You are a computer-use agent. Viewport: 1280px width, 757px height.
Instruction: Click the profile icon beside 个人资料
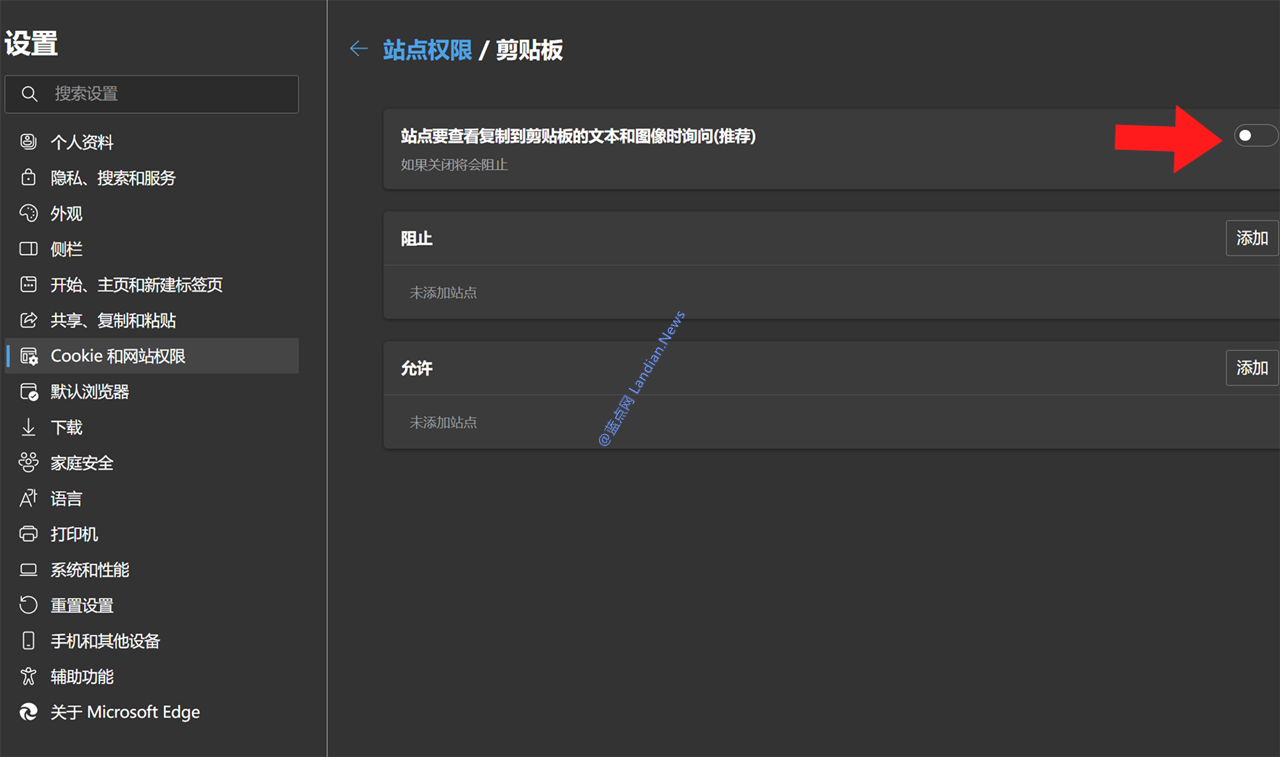29,142
